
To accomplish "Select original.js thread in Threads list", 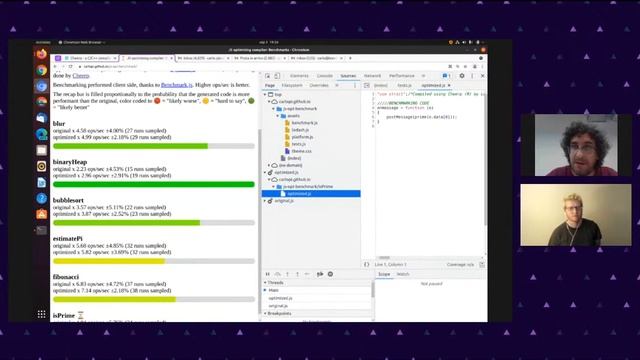I will pos(278,306).
